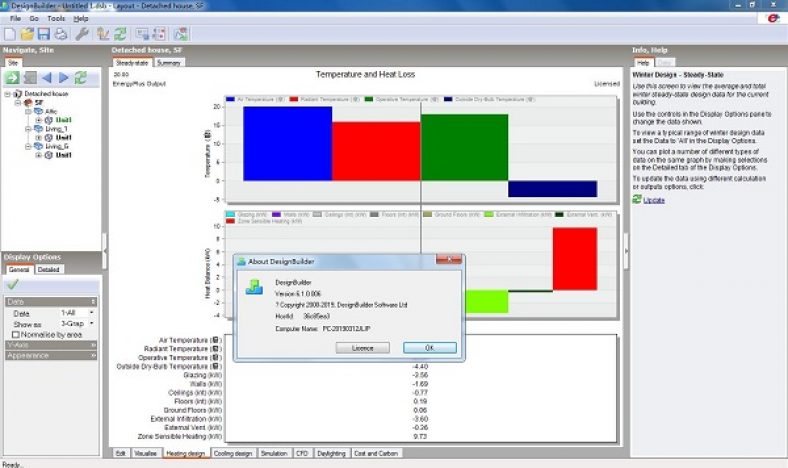Click the grey greyed-out icon in navigator toolbar
Screen dimensions: 788x468
[30, 77]
